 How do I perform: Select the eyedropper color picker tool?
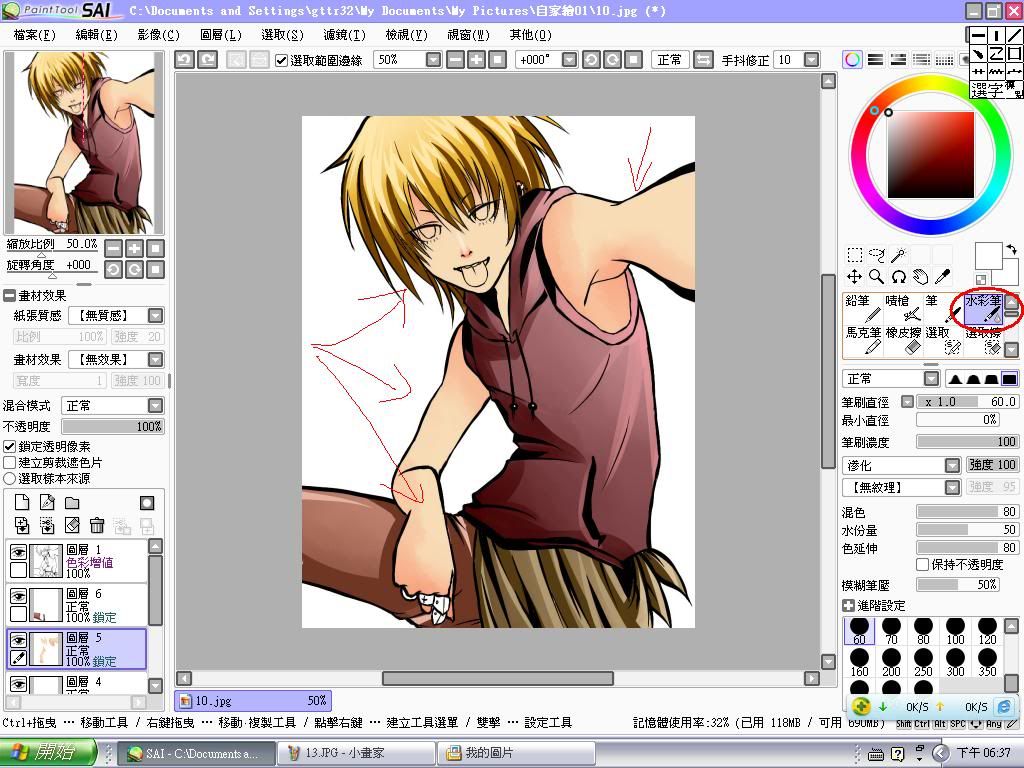pos(943,277)
